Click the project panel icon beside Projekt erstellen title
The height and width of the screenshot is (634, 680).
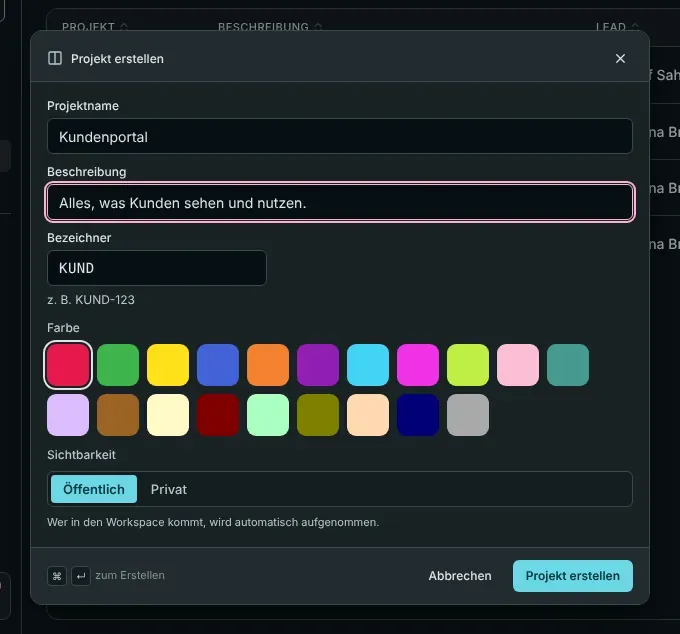point(55,58)
